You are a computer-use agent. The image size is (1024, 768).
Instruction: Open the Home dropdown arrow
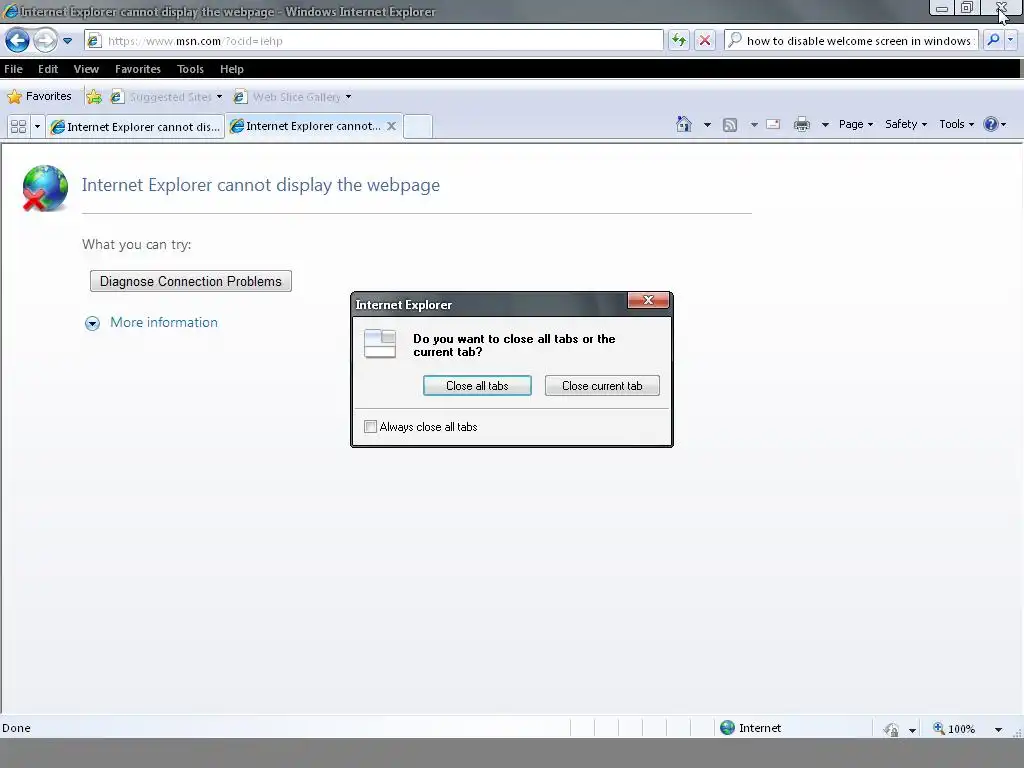tap(707, 124)
